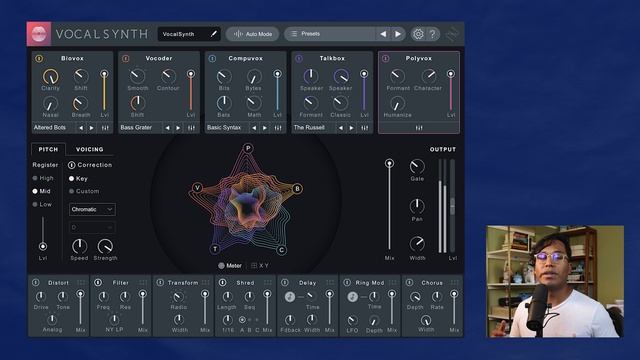Toggle the pitch Correction power button
This screenshot has height=360, width=640.
click(x=71, y=165)
